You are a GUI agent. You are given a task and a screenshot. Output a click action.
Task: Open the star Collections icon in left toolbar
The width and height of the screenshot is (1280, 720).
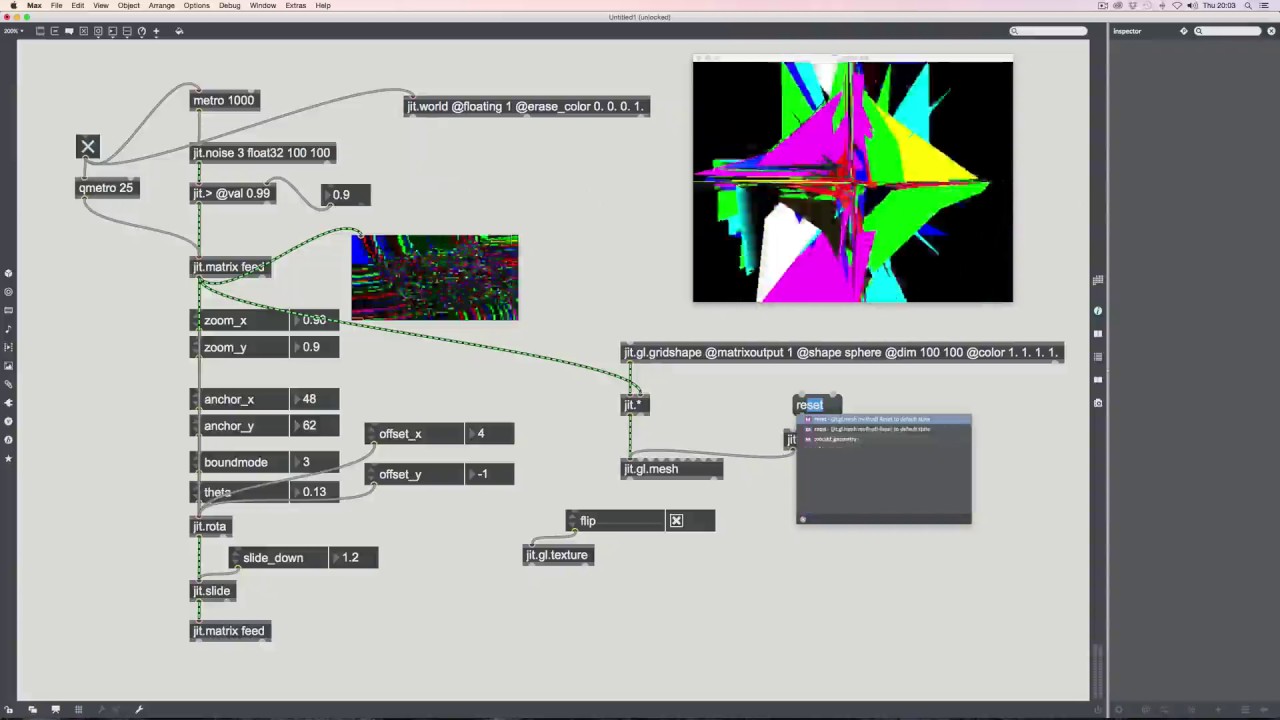pos(9,458)
